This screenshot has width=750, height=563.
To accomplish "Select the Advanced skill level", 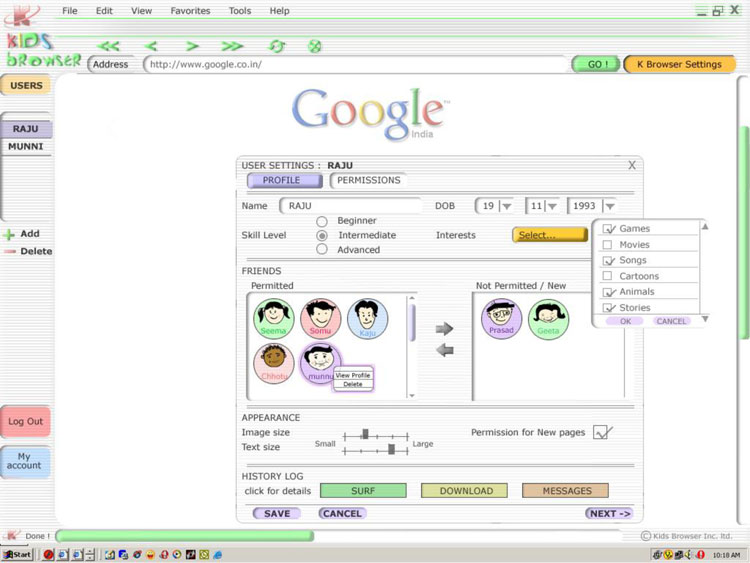I will coord(322,249).
